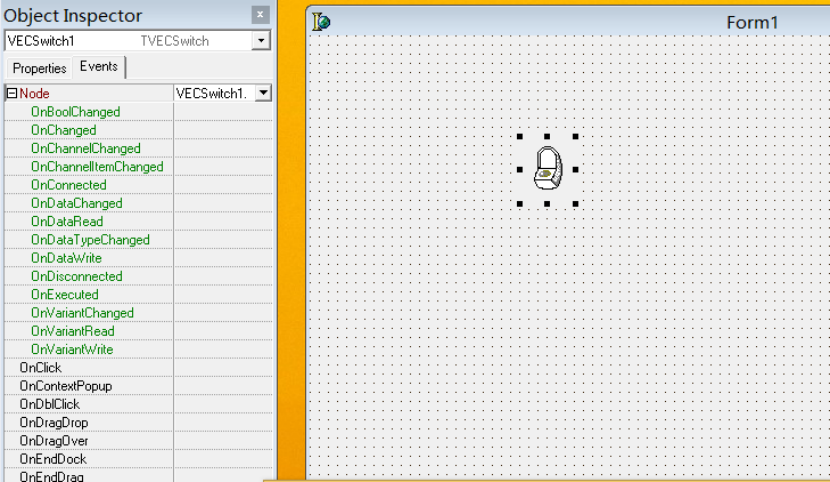Select the Events tab
This screenshot has width=830, height=482.
(x=98, y=67)
